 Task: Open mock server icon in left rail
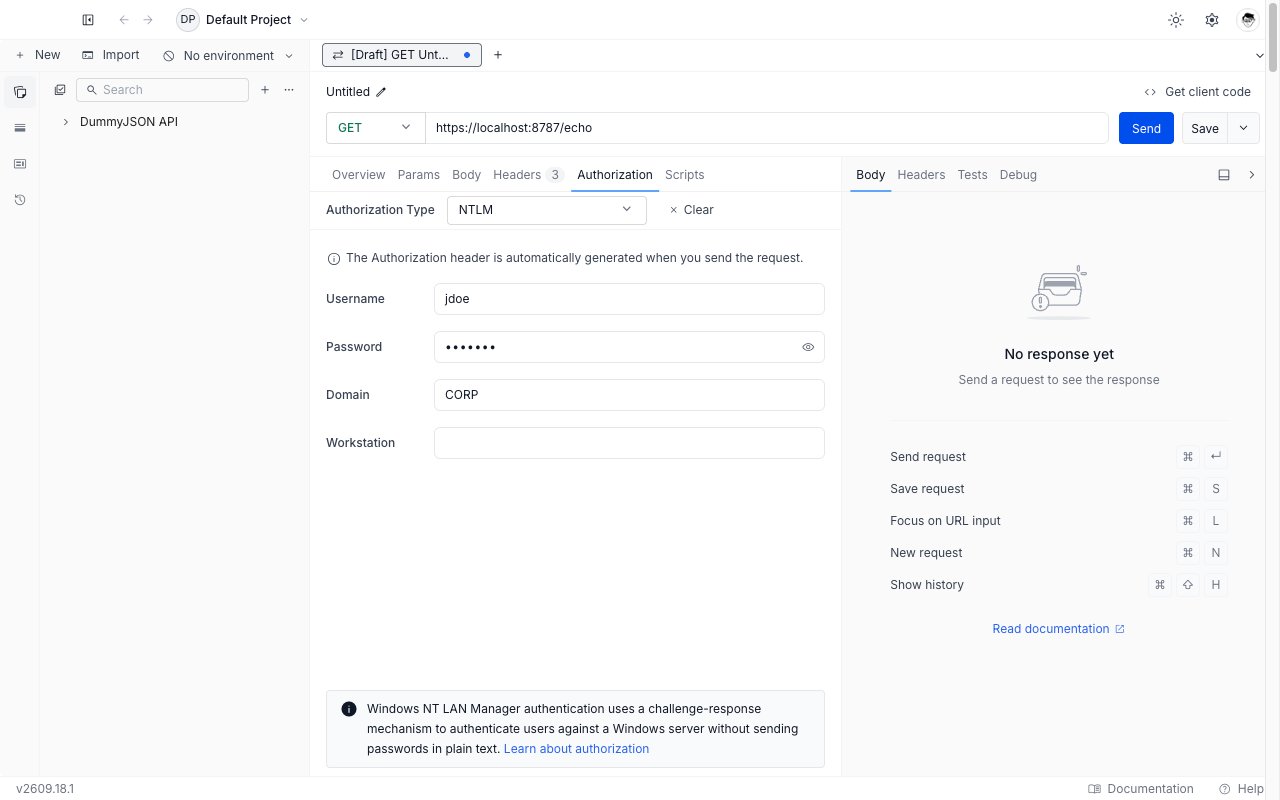20,164
